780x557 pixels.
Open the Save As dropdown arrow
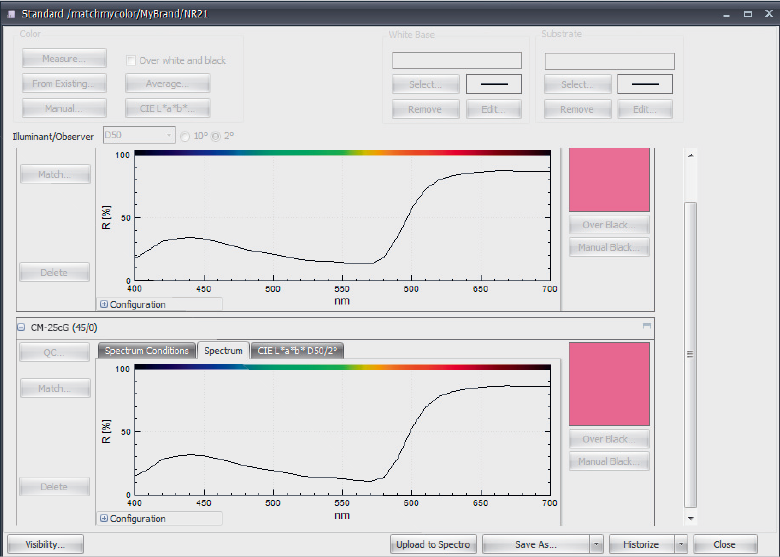pyautogui.click(x=596, y=544)
